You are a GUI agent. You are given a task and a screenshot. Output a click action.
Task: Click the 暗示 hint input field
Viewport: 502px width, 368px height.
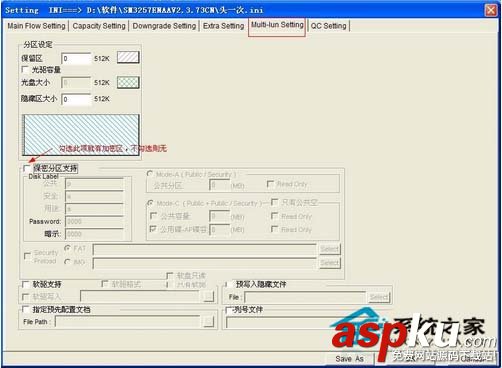(x=95, y=234)
